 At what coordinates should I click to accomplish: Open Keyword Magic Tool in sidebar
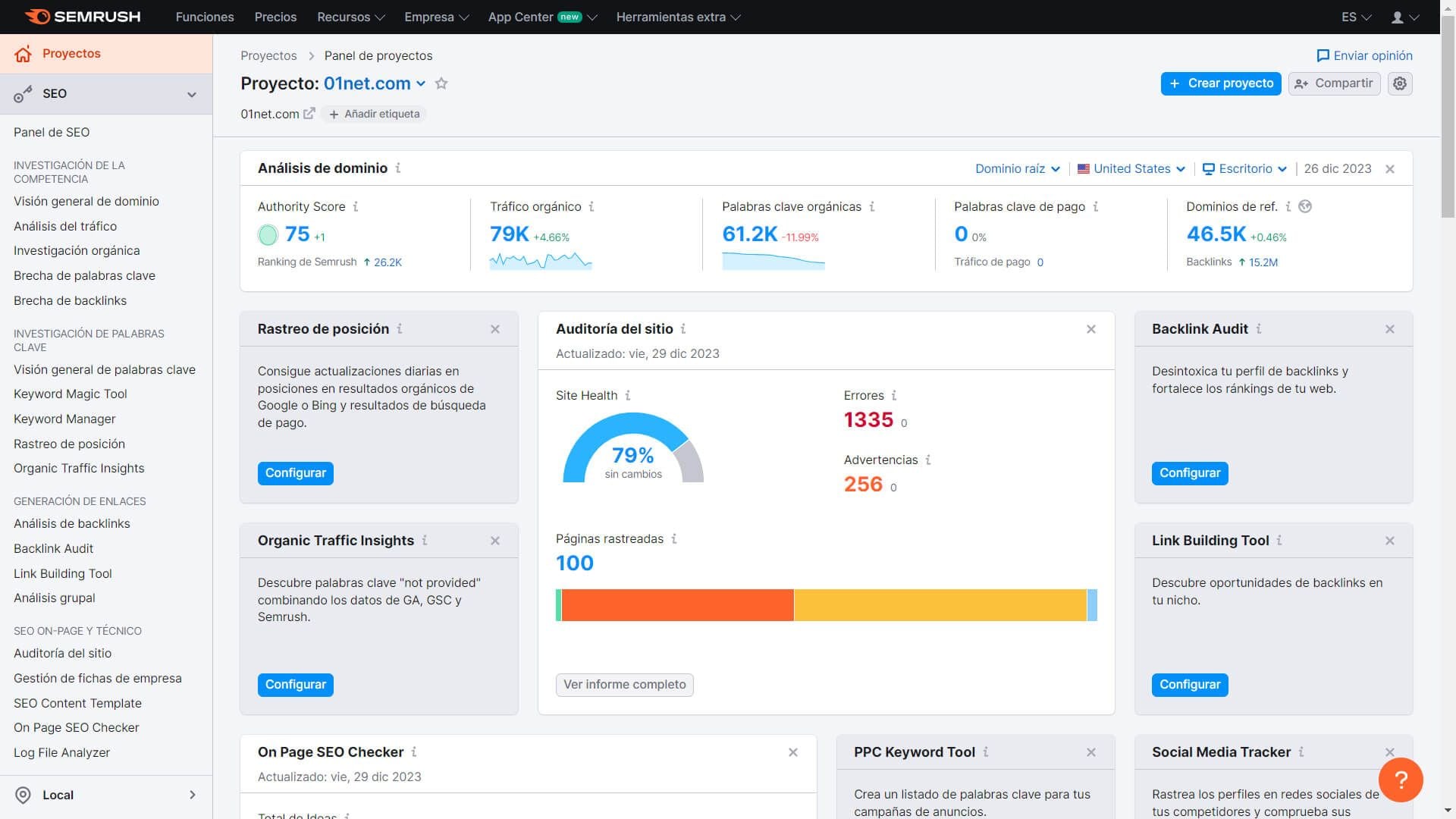point(71,394)
